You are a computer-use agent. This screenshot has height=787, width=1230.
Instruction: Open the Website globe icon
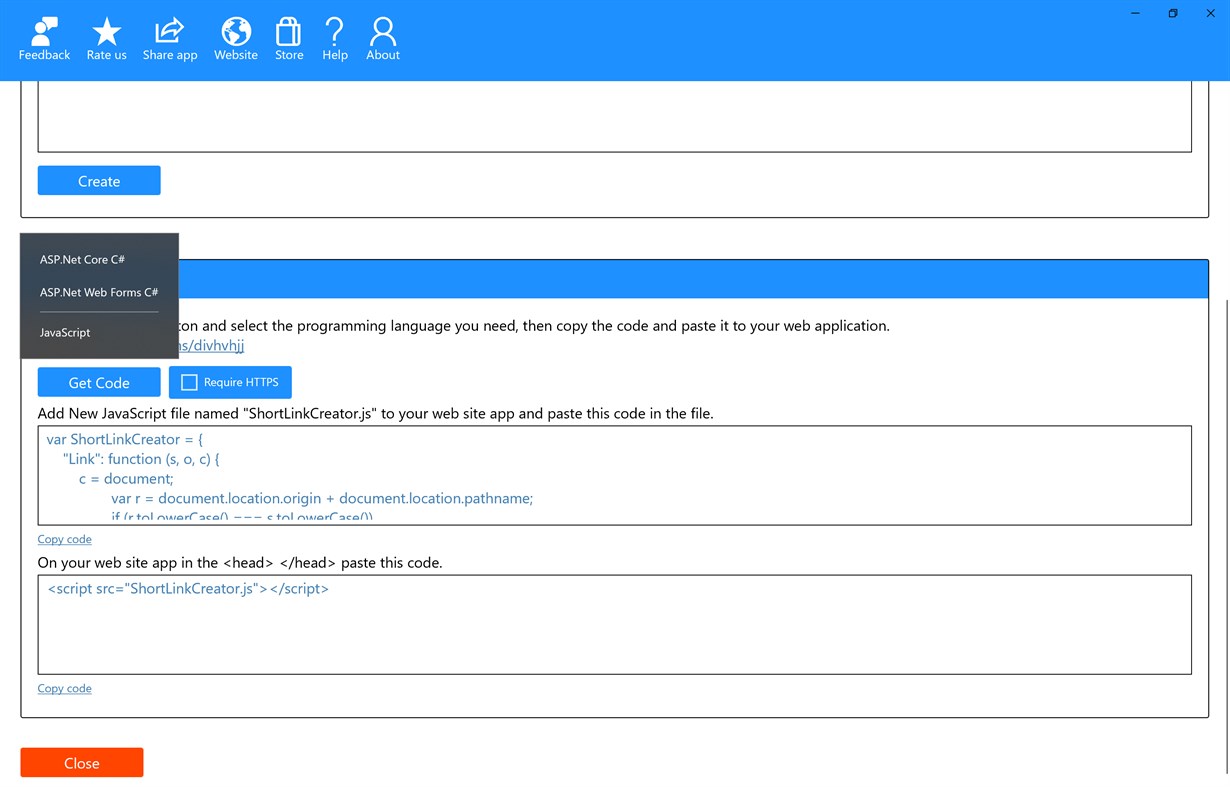point(236,40)
